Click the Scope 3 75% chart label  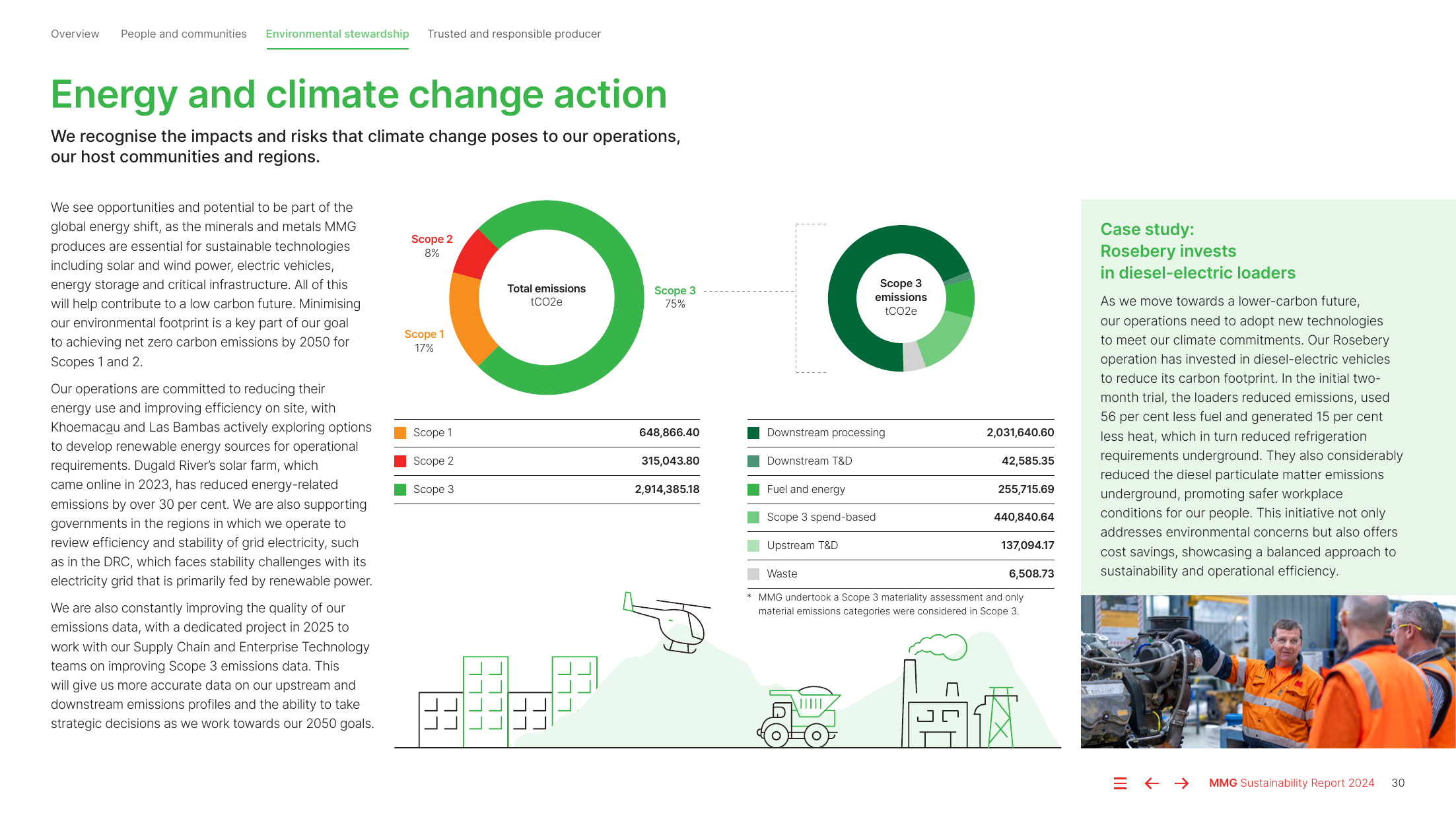tap(675, 297)
